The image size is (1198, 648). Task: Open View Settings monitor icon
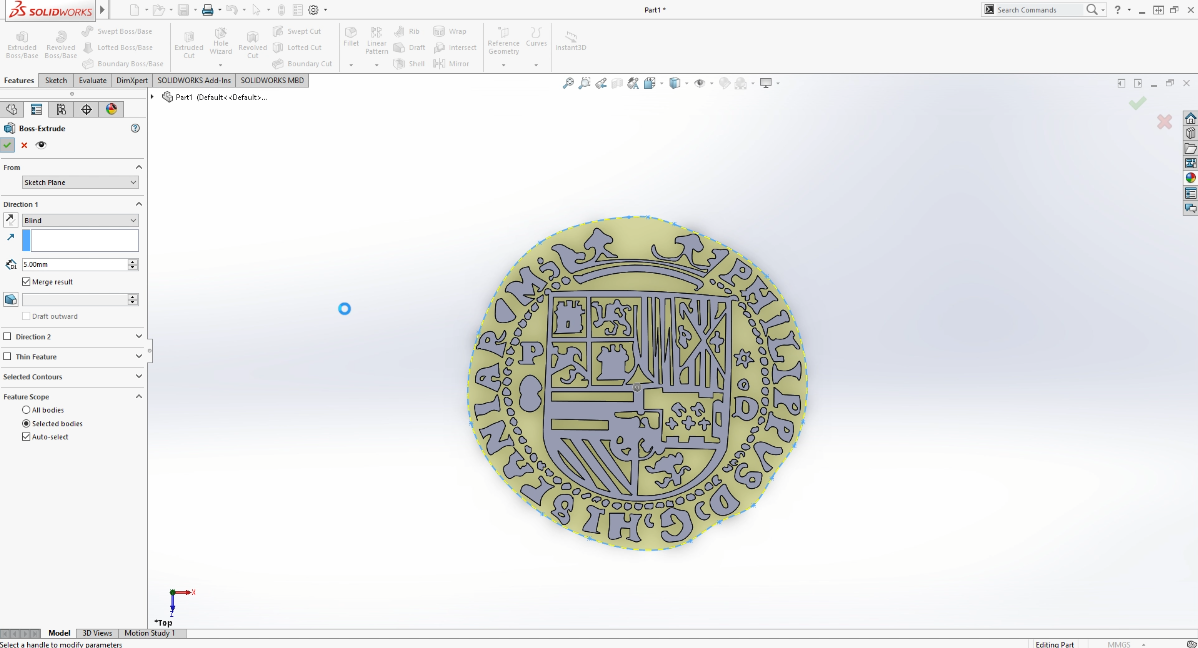point(766,83)
